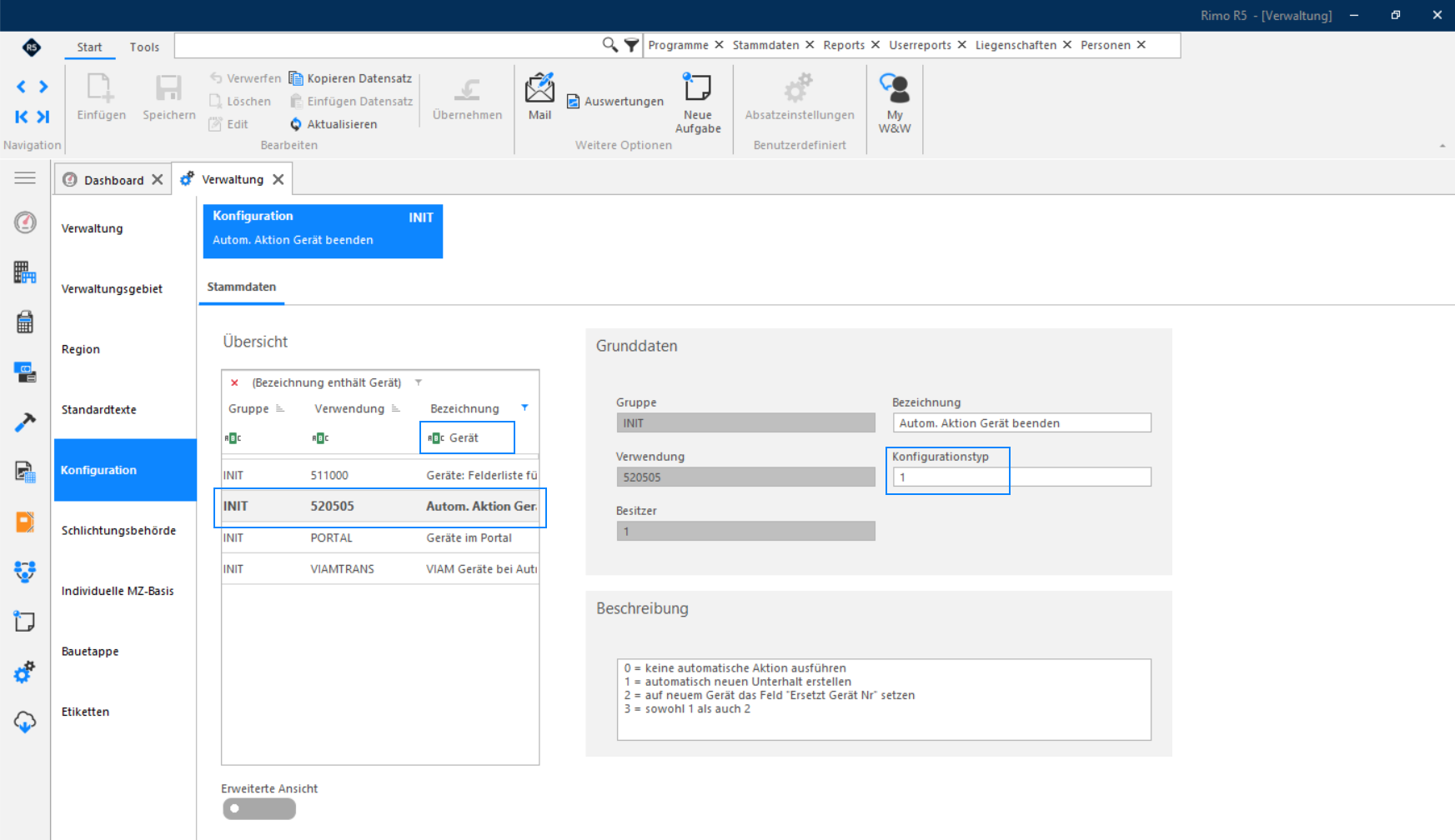Image resolution: width=1455 pixels, height=840 pixels.
Task: Click the Gerät filter cell
Action: point(467,437)
